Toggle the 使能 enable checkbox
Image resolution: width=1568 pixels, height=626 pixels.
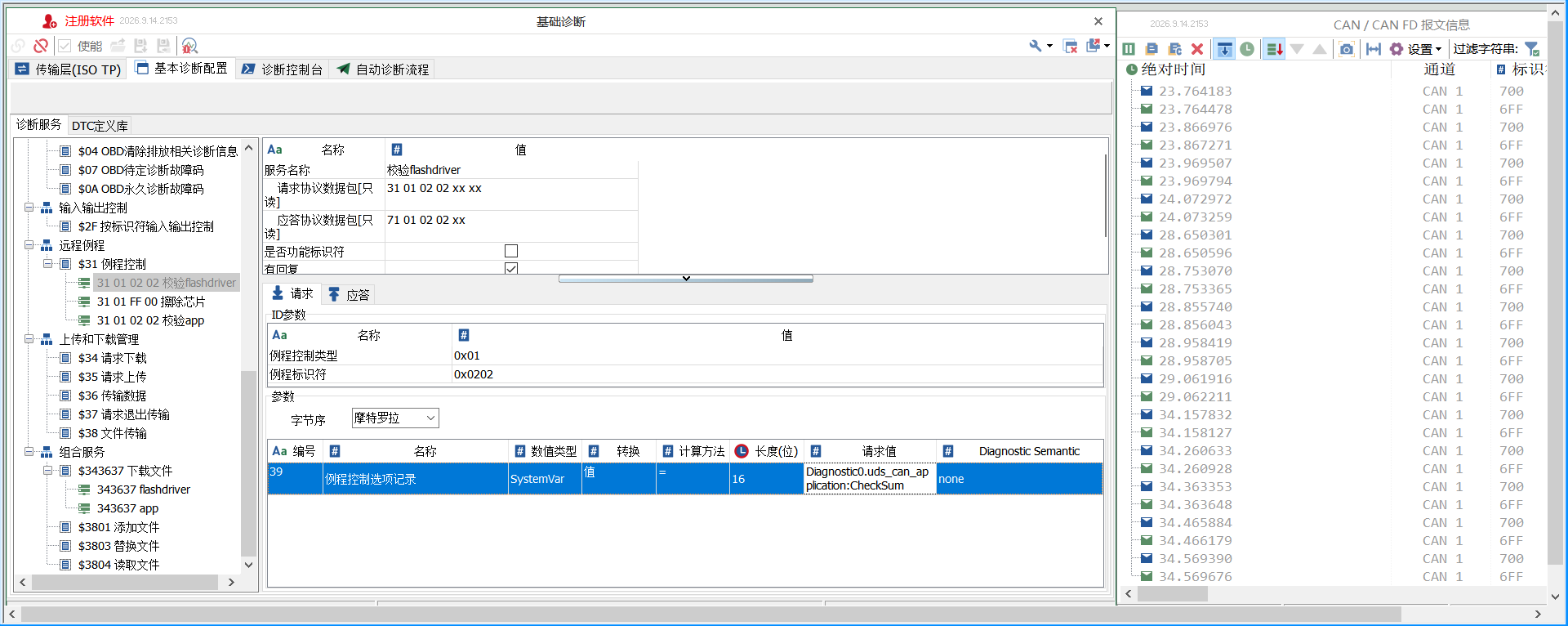click(65, 46)
